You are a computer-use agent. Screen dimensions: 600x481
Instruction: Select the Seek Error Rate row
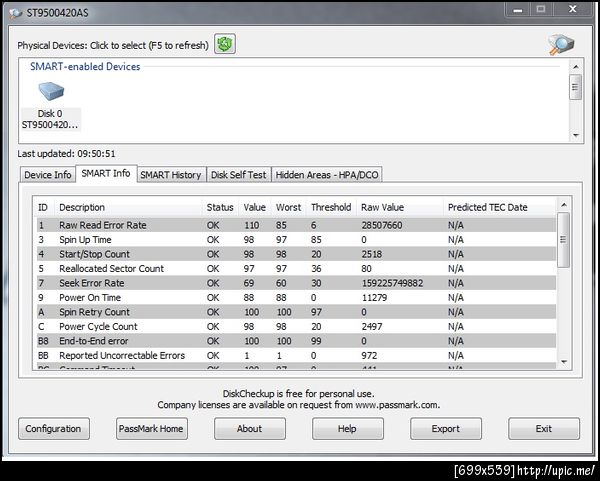point(296,283)
